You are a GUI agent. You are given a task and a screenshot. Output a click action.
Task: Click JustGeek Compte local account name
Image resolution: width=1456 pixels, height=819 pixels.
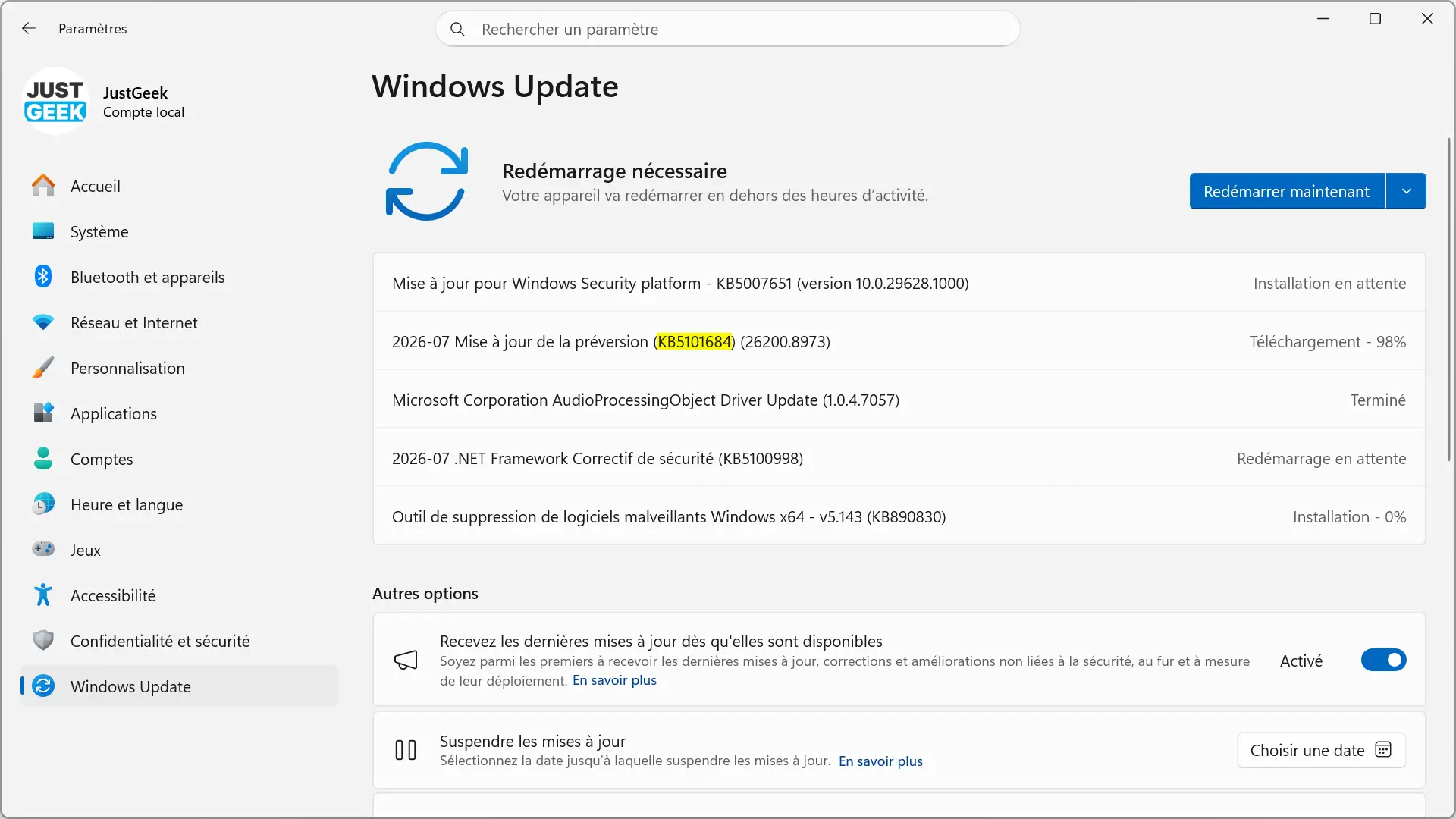tap(143, 102)
